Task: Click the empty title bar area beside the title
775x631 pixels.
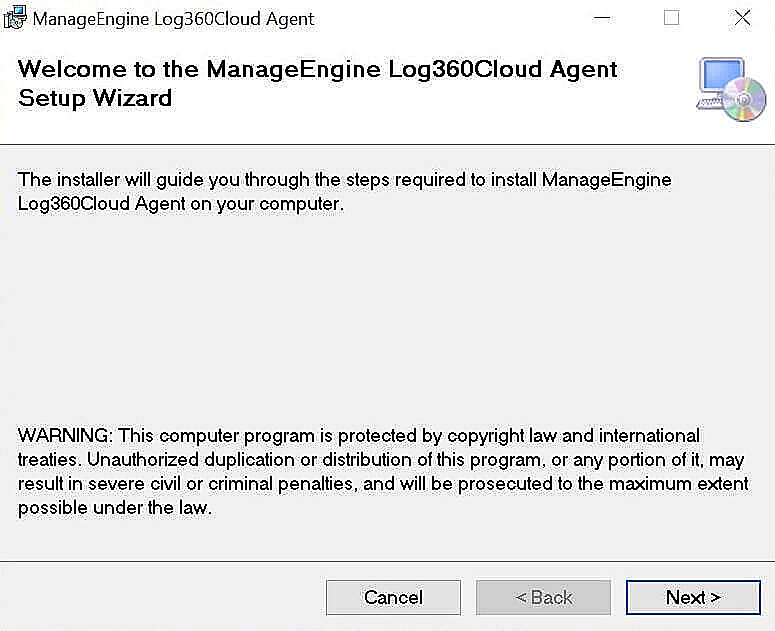Action: 450,18
